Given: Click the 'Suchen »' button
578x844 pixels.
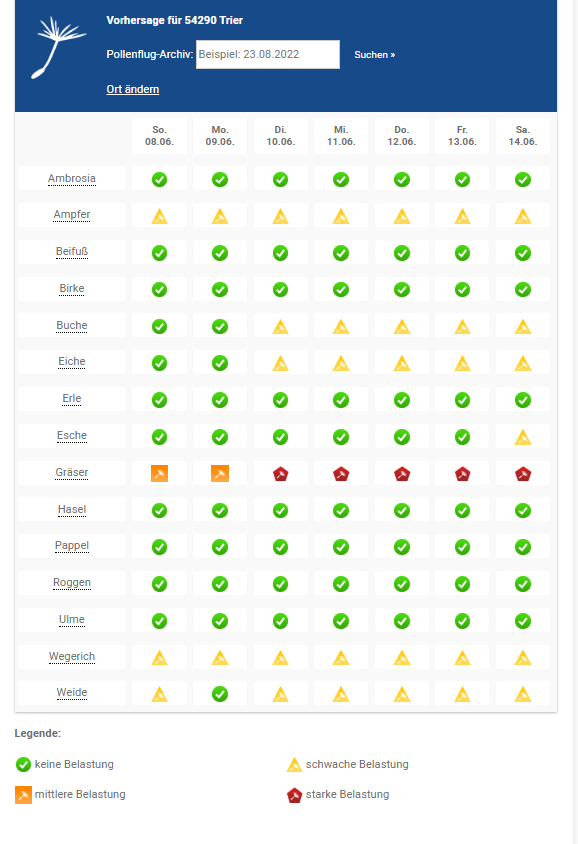Looking at the screenshot, I should coord(375,54).
